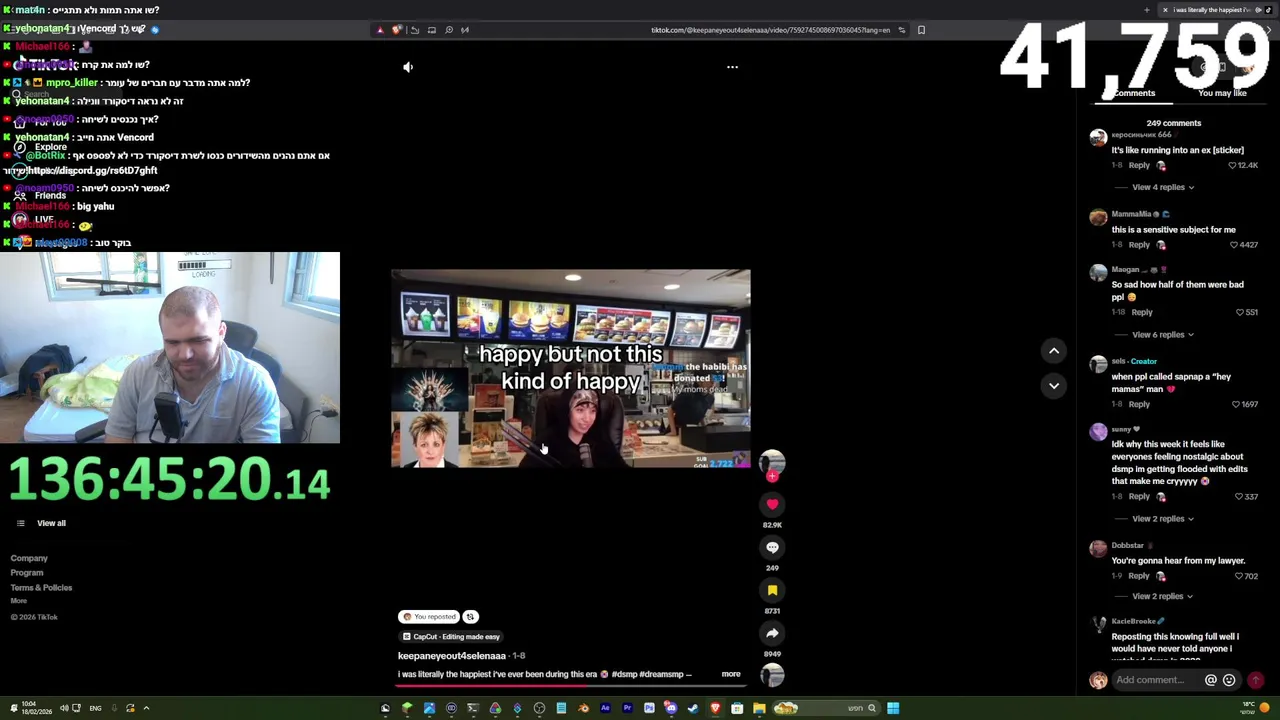Open OBS Studio from taskbar
This screenshot has height=720, width=1280.
click(539, 708)
